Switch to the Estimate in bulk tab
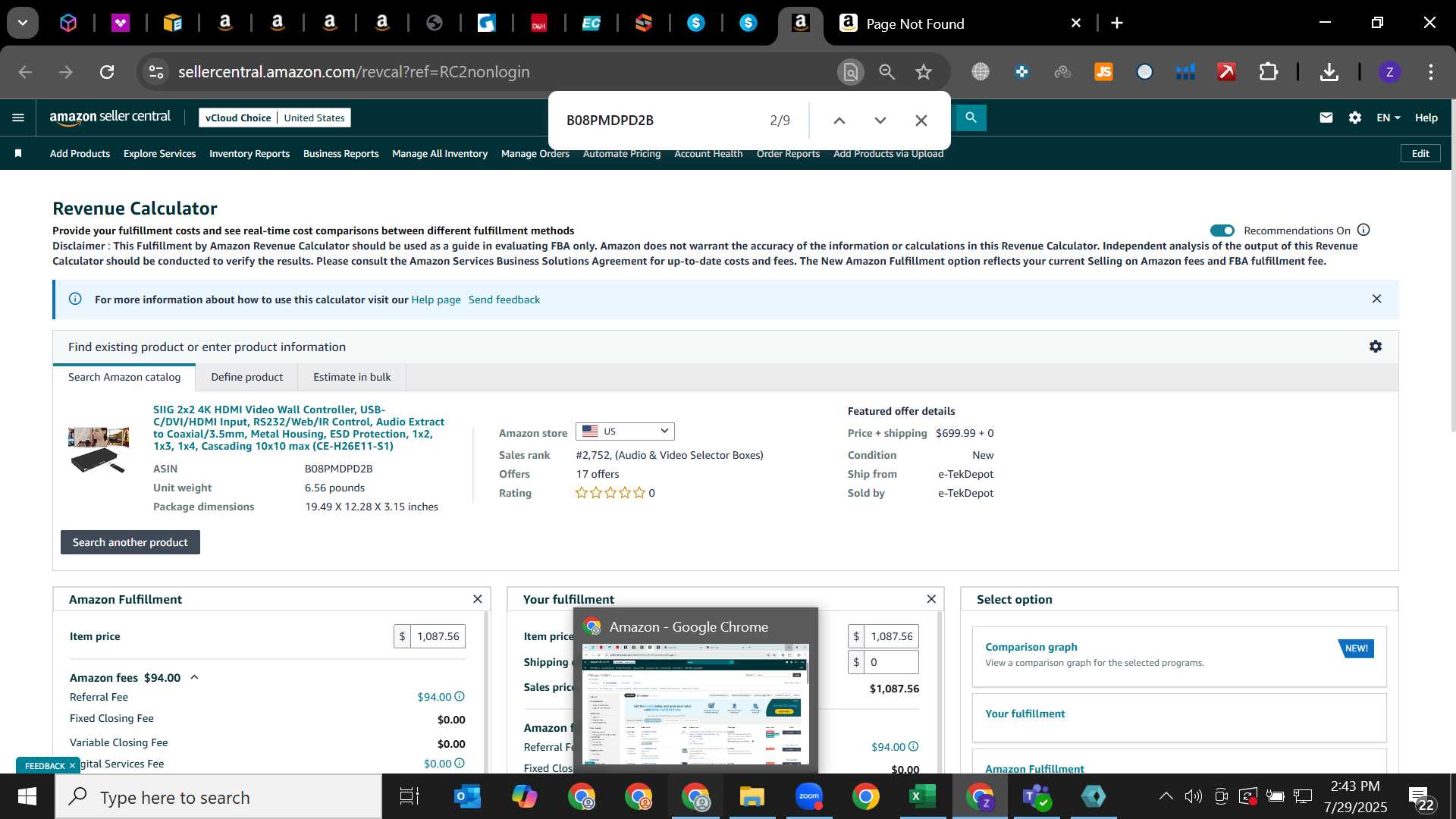This screenshot has width=1456, height=819. [x=352, y=377]
